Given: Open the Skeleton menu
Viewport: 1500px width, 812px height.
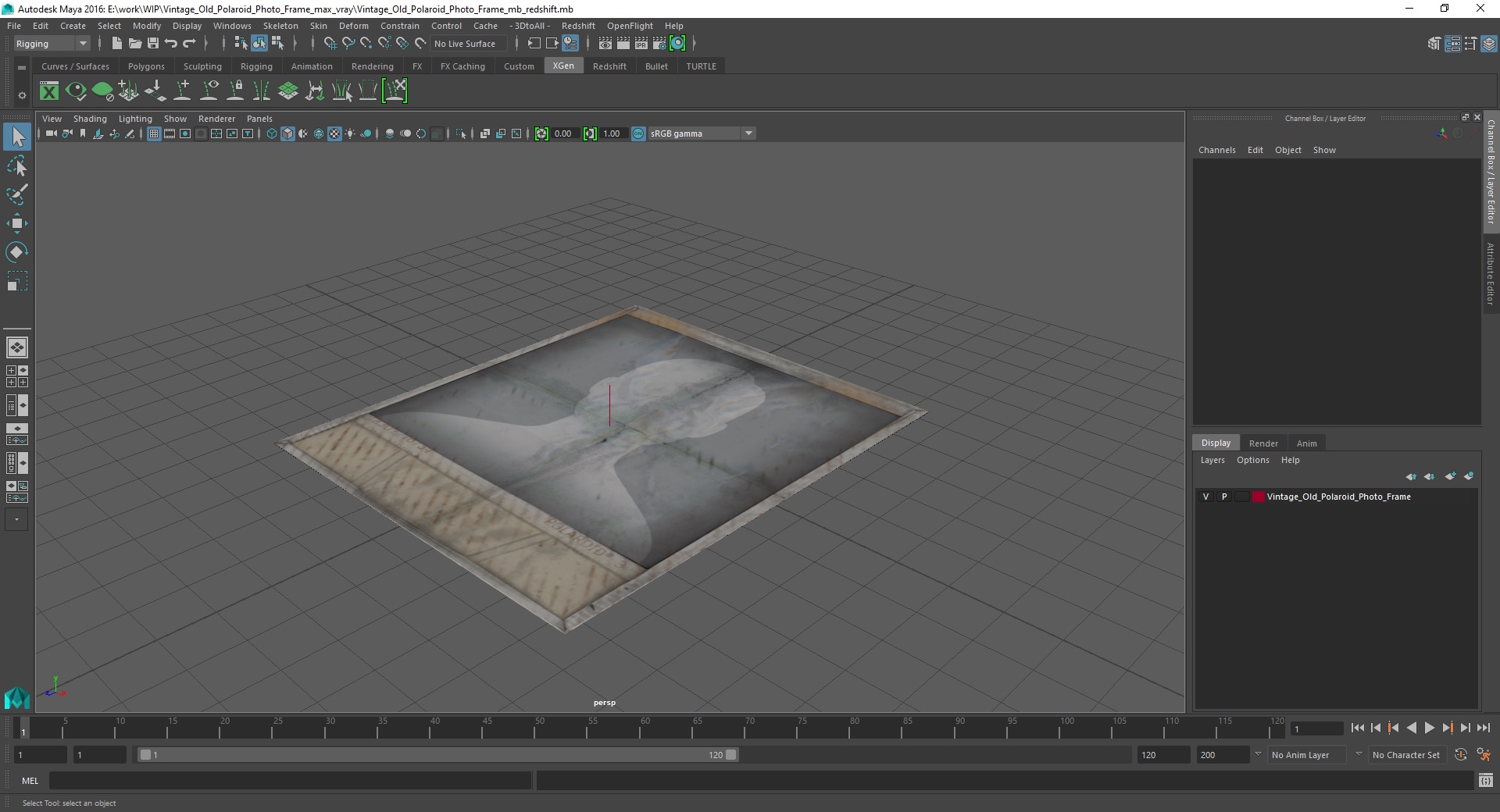Looking at the screenshot, I should (280, 26).
